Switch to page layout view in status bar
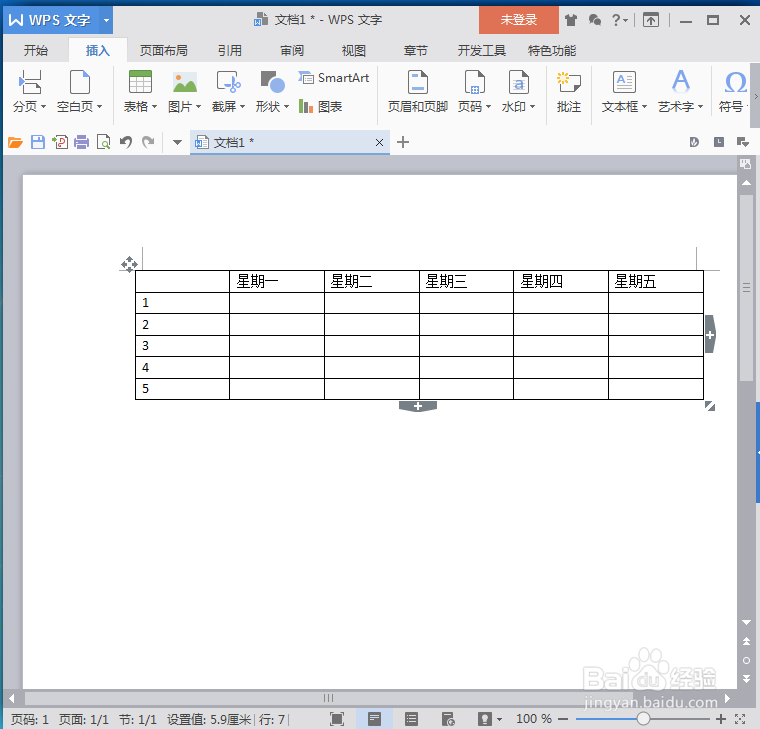Viewport: 760px width, 729px height. click(374, 719)
